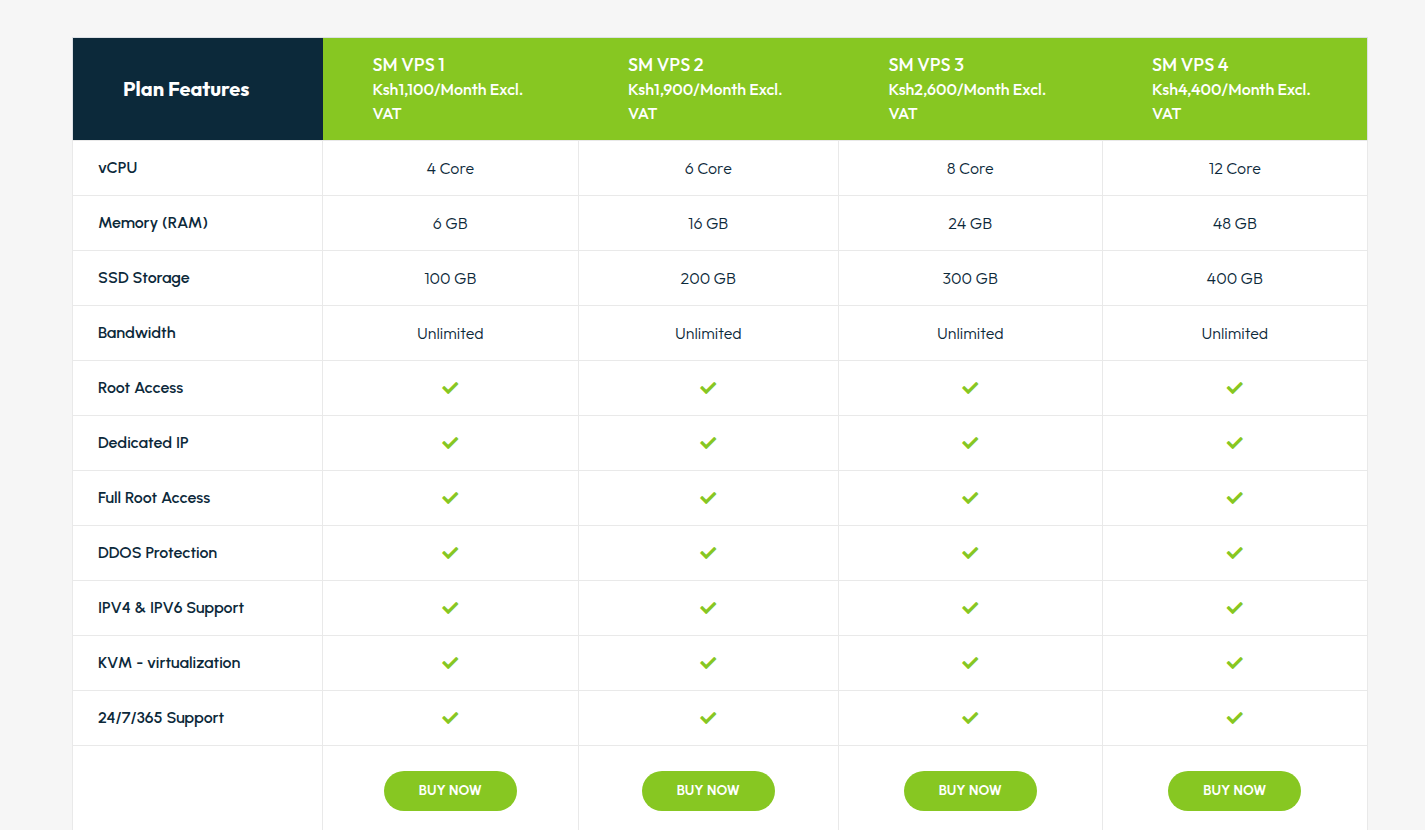Select the 200 GB storage value
The height and width of the screenshot is (830, 1425).
tap(708, 279)
